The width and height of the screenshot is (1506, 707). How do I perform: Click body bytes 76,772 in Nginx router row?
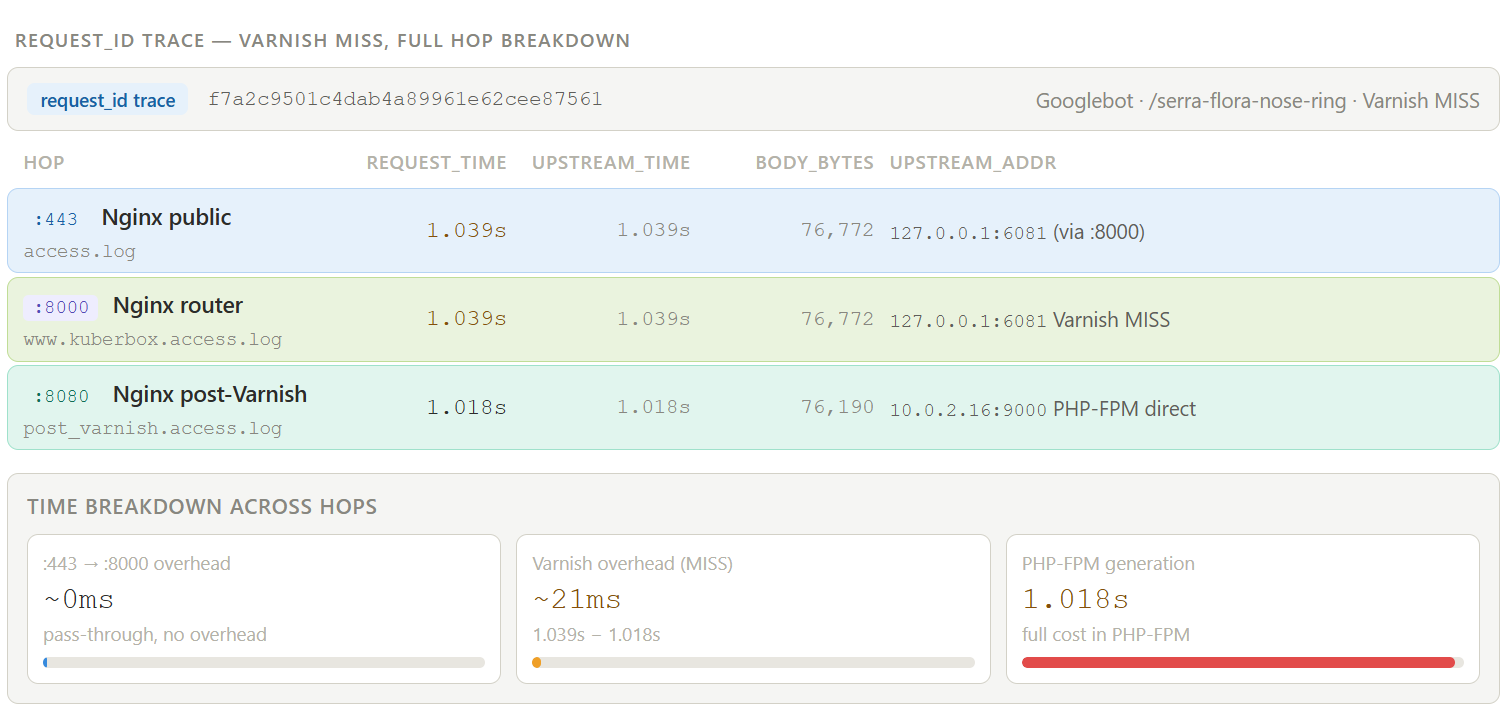(837, 319)
